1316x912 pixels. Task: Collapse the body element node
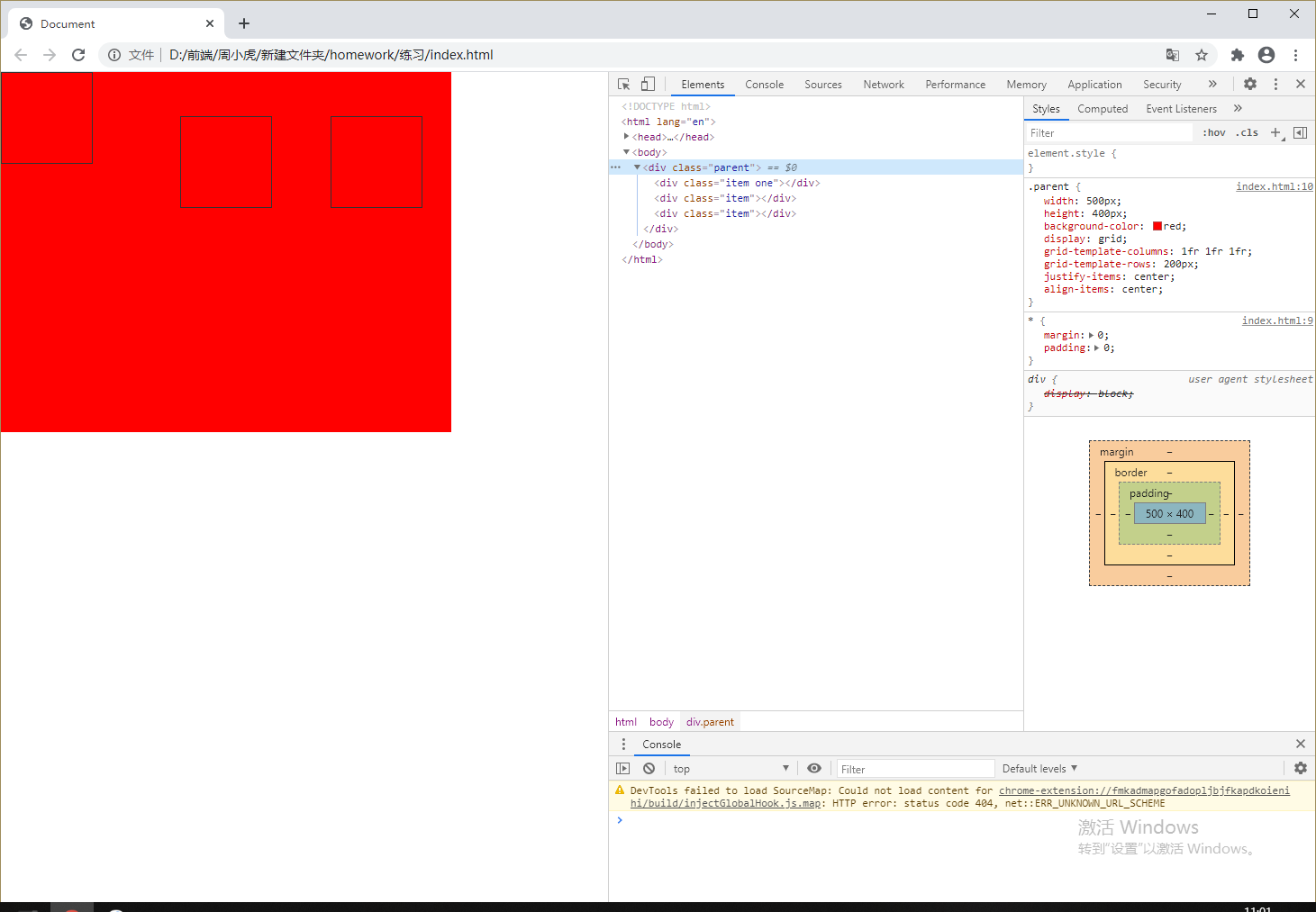tap(626, 152)
